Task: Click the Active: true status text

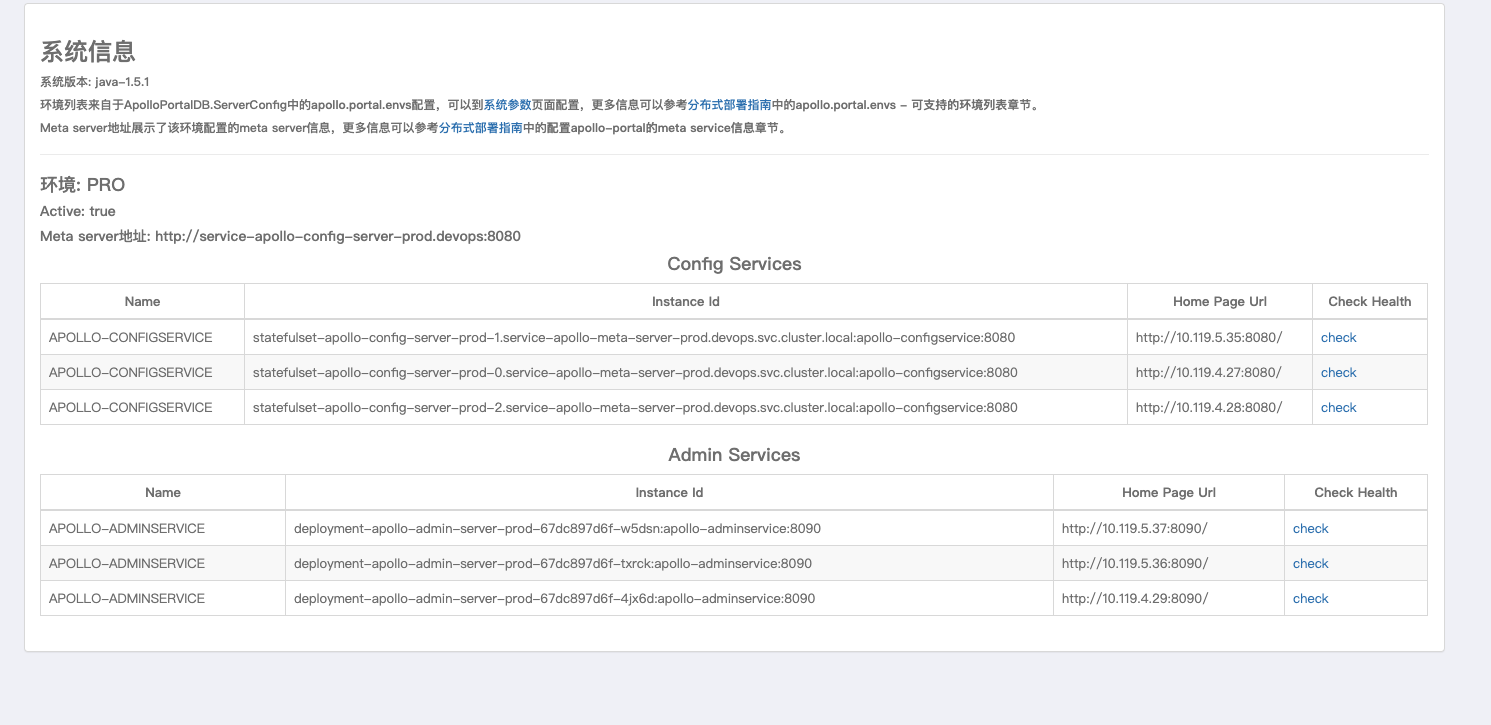Action: (x=76, y=211)
